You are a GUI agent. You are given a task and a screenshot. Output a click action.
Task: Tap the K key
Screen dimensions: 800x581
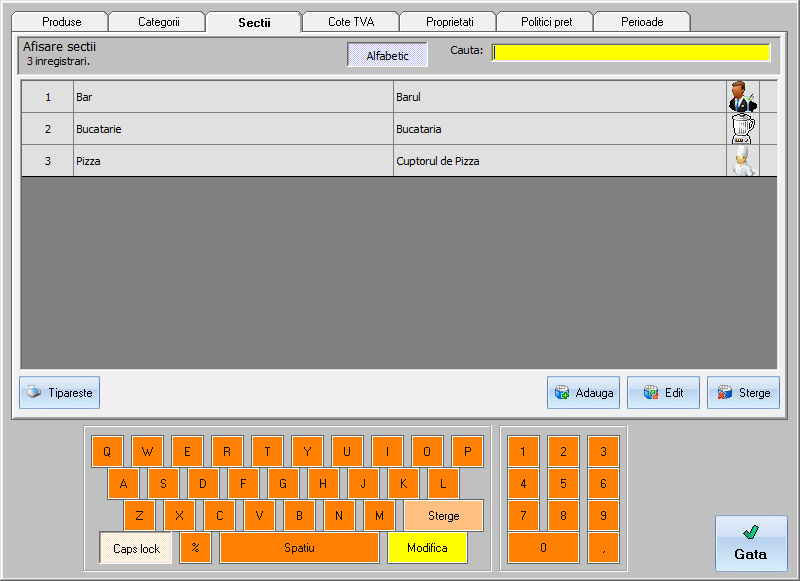(404, 484)
